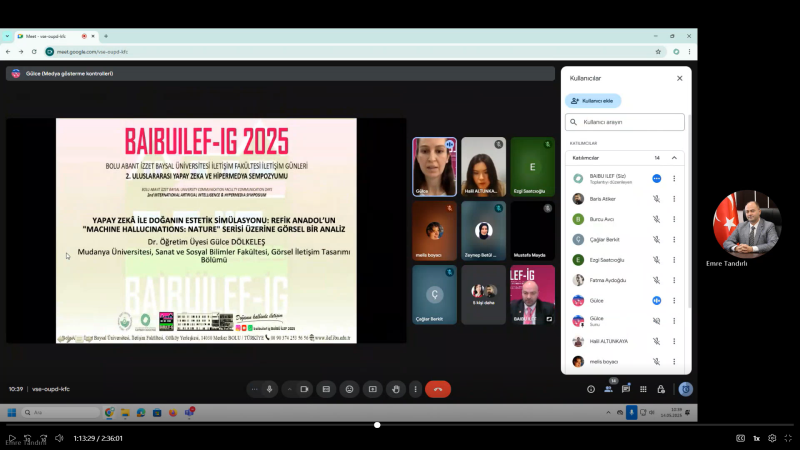The height and width of the screenshot is (450, 800).
Task: Open the Chrome three-dot menu
Action: pyautogui.click(x=689, y=52)
